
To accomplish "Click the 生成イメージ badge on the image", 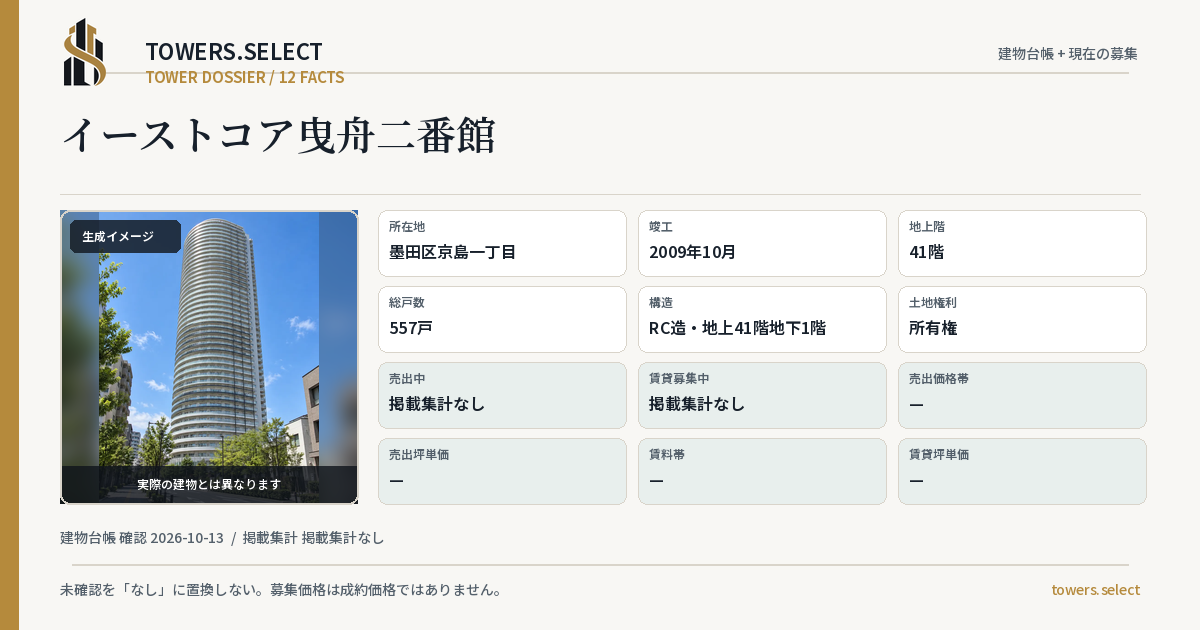I will 125,237.
